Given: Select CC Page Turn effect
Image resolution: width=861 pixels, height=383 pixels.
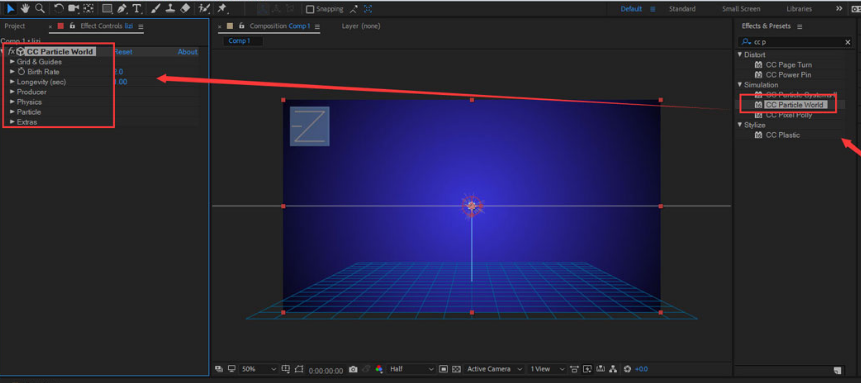Looking at the screenshot, I should (789, 65).
